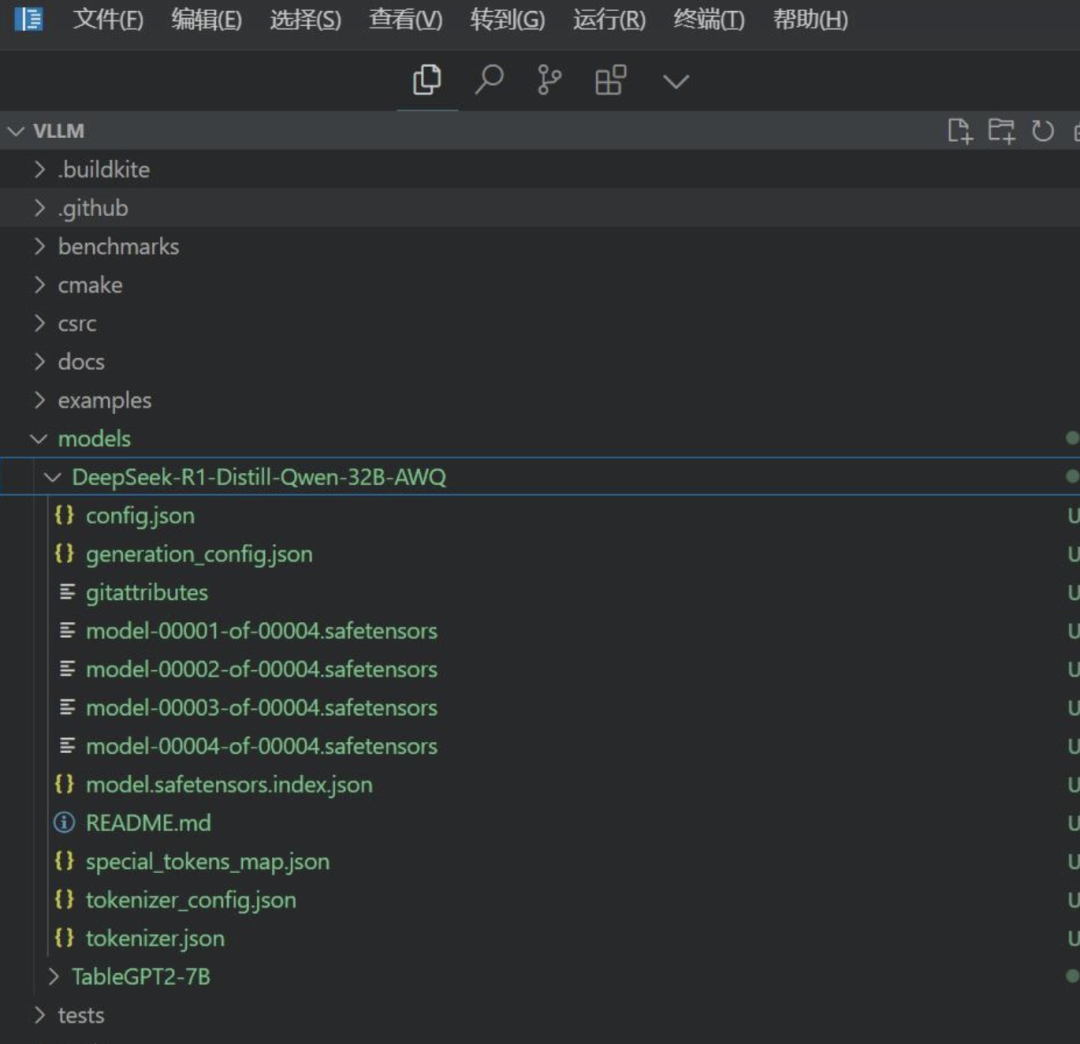Open the 终端(T) menu
1080x1044 pixels.
(709, 20)
